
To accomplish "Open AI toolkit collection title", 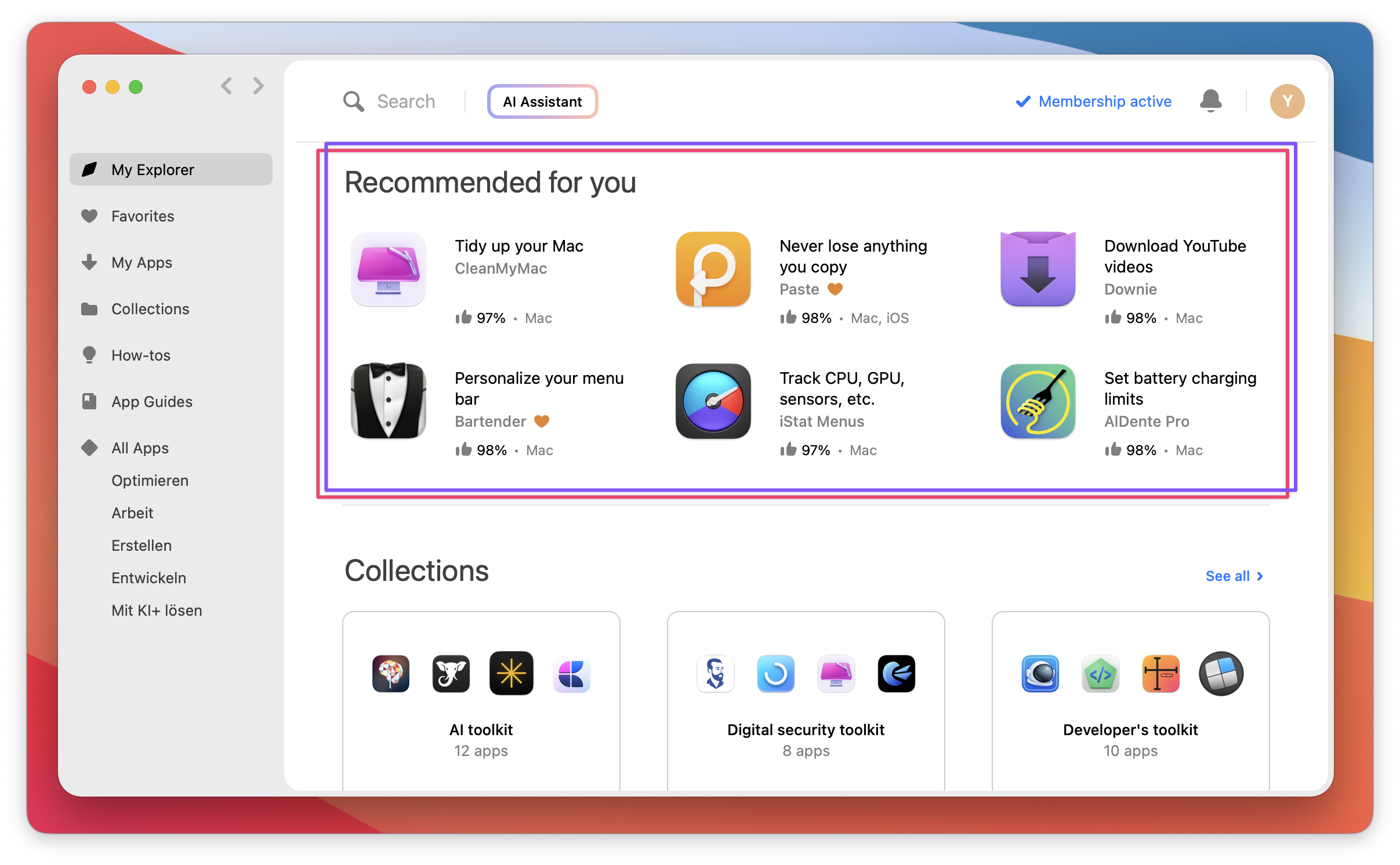I will pos(481,729).
